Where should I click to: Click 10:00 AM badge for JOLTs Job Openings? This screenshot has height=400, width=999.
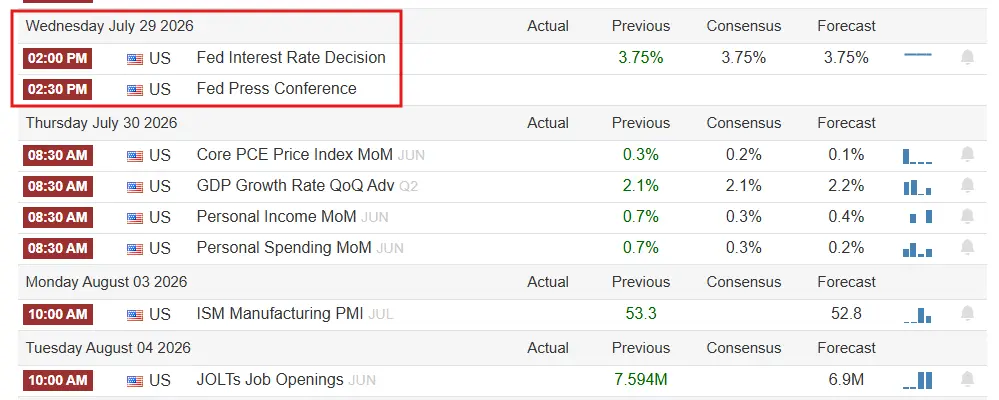click(x=58, y=380)
